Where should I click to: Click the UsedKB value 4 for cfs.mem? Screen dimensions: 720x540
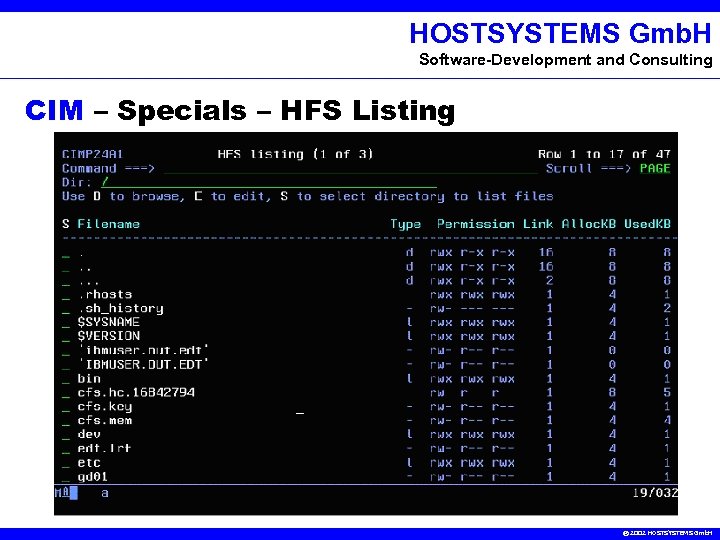(x=667, y=421)
